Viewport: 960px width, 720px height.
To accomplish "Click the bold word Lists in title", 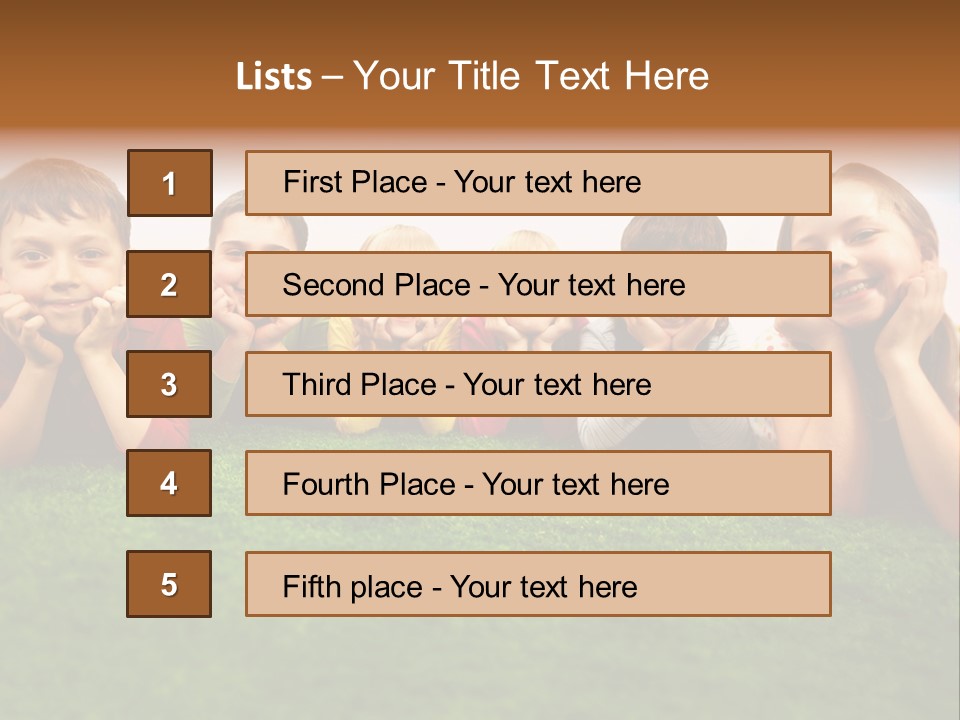I will tap(273, 77).
